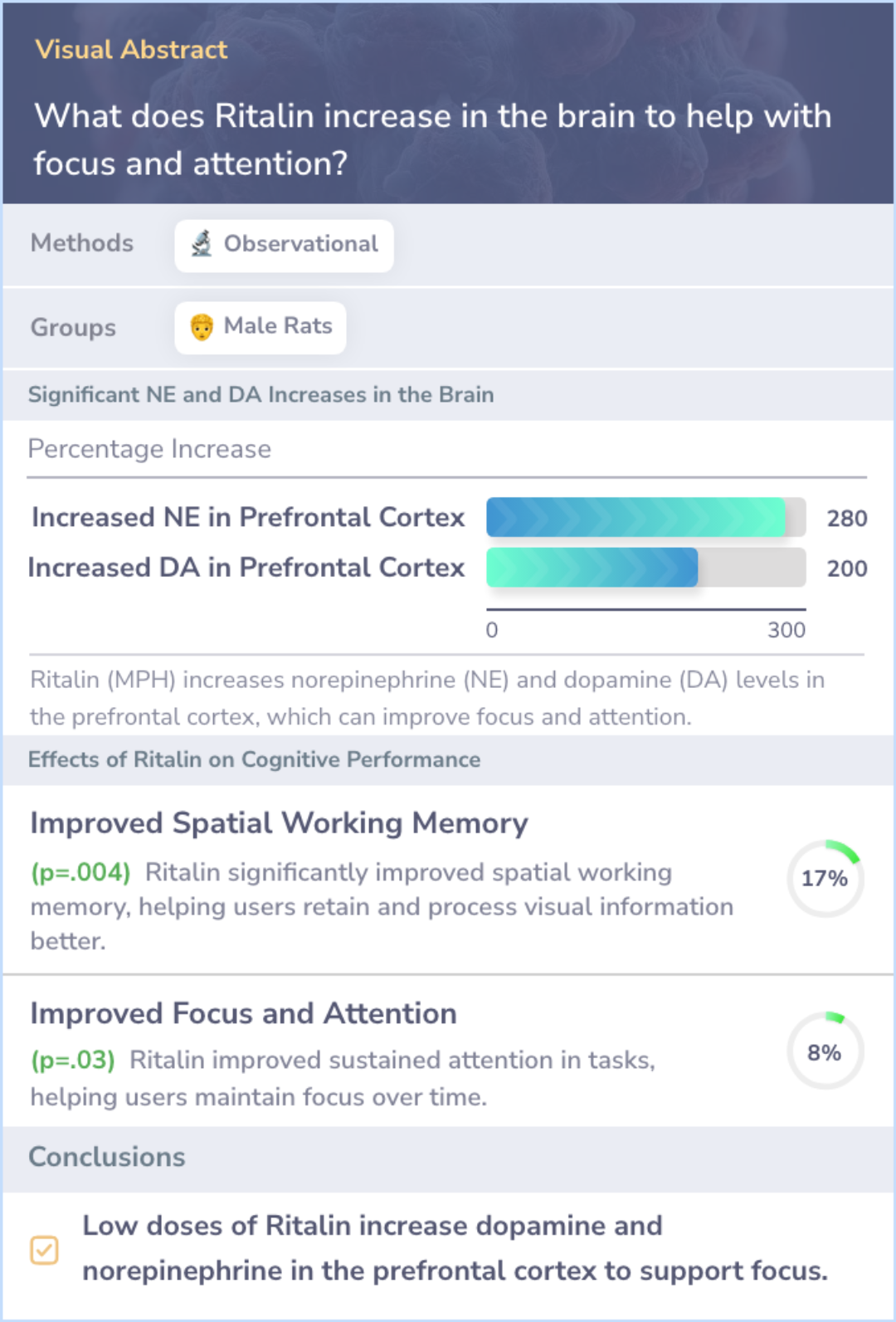
Task: Open the Significant NE and DA Increases section
Action: 261,395
